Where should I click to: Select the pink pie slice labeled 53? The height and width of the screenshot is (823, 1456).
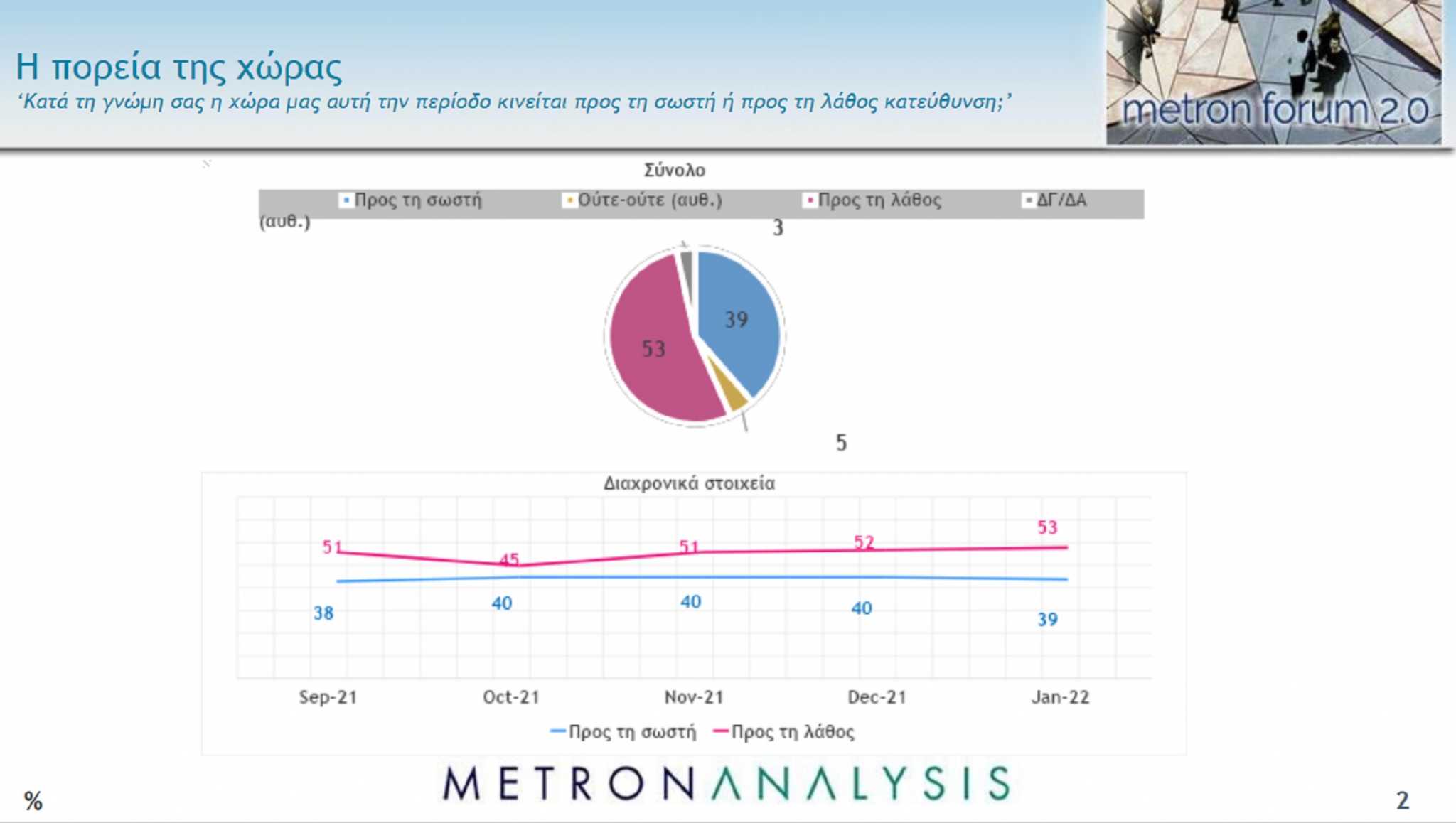pos(654,348)
